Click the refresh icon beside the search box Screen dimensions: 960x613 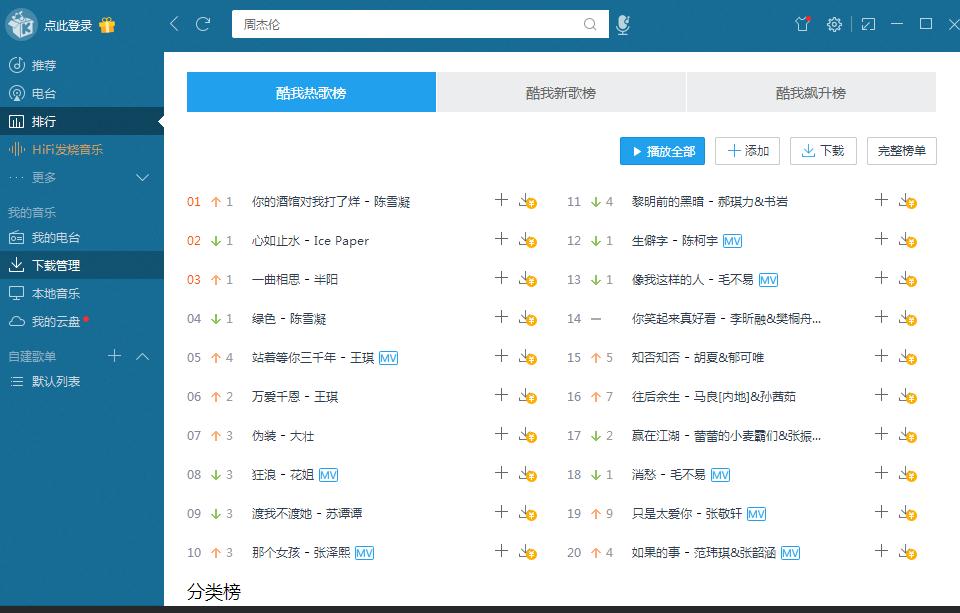[203, 24]
